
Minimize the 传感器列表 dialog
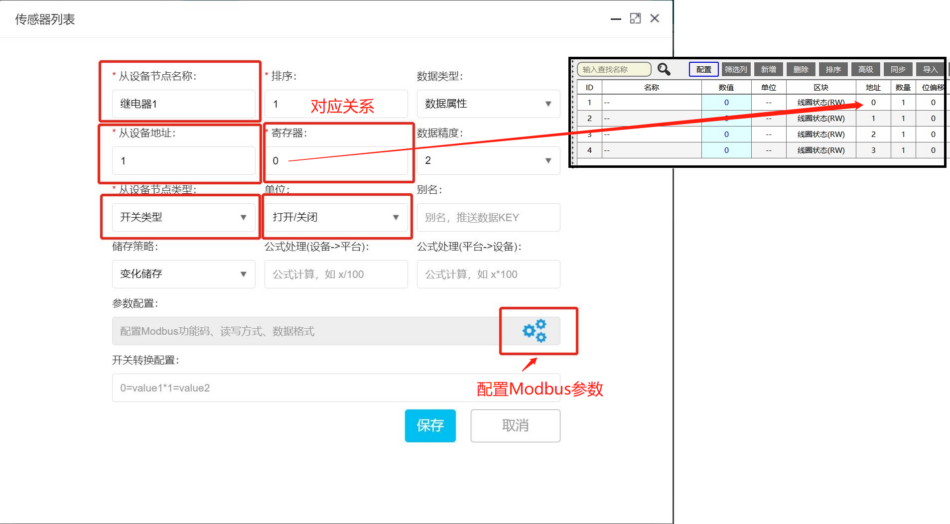[616, 19]
